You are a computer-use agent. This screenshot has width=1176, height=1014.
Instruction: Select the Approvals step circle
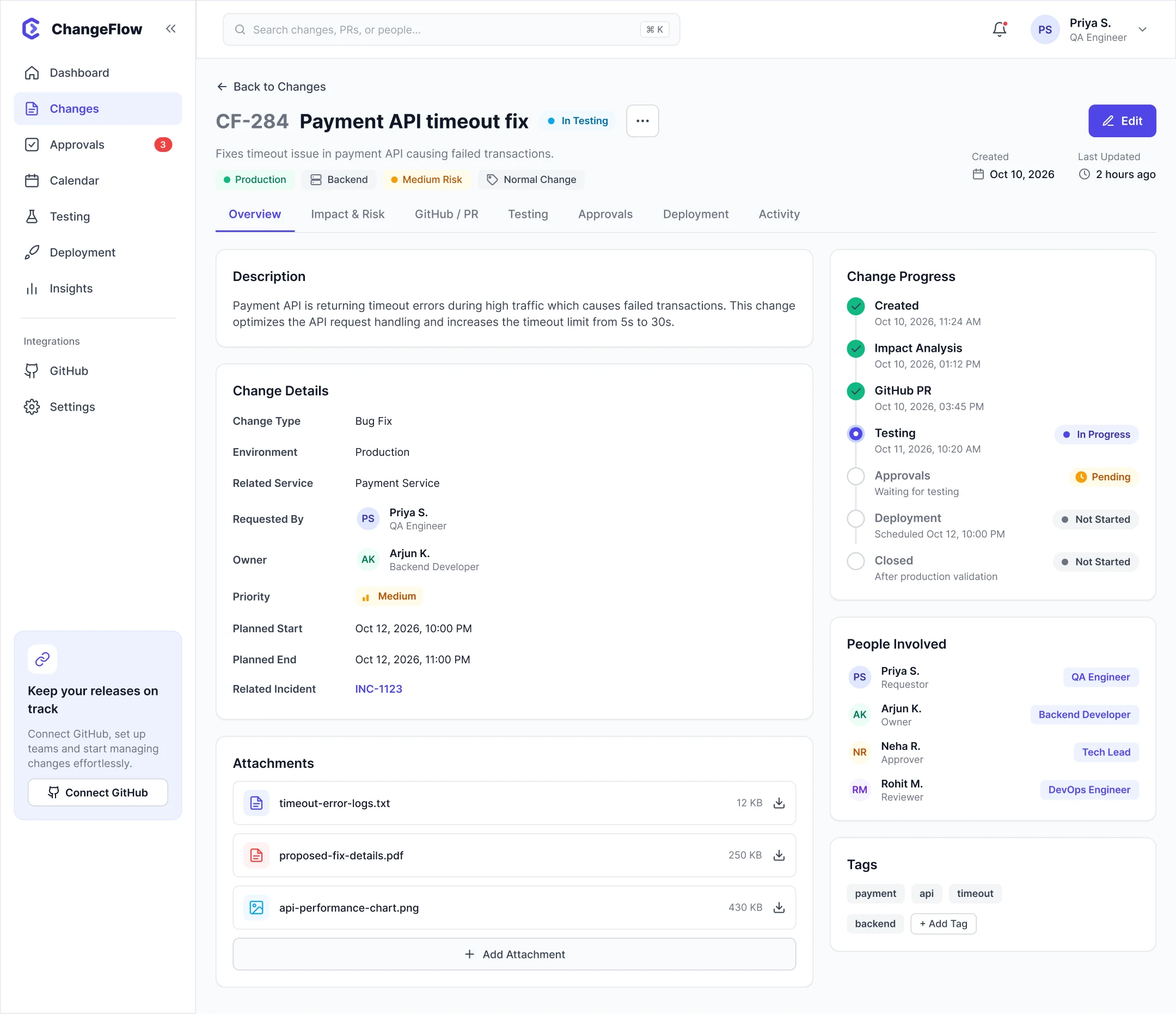[856, 476]
